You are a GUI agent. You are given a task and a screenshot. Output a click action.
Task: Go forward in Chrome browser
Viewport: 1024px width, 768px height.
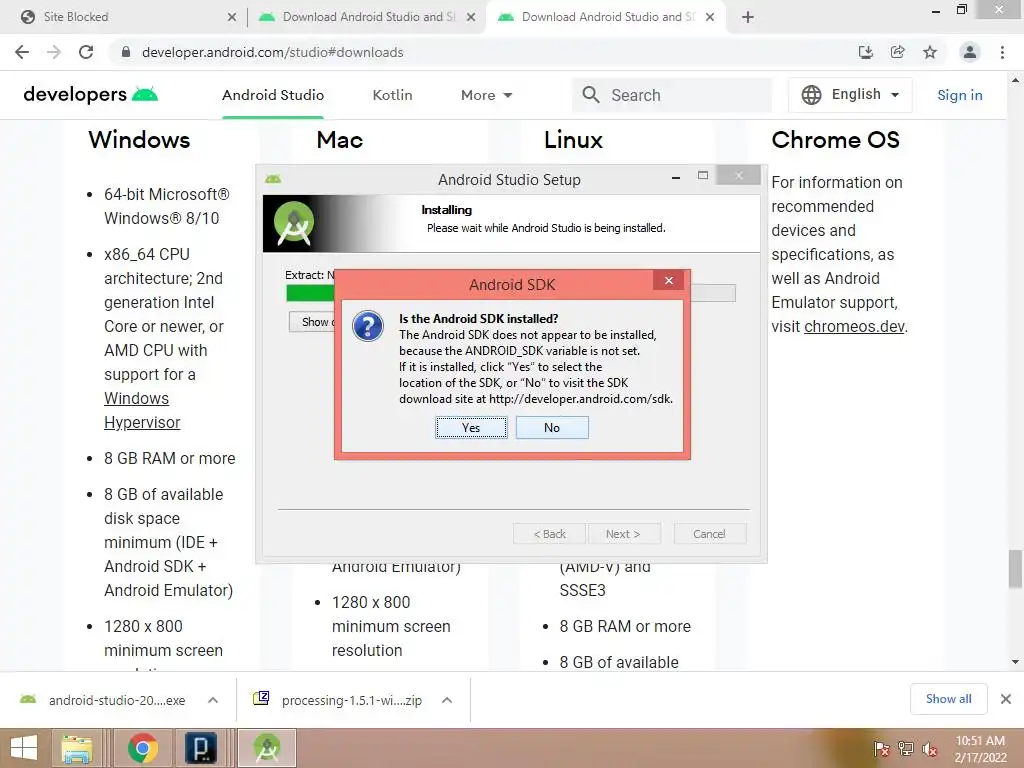click(54, 52)
